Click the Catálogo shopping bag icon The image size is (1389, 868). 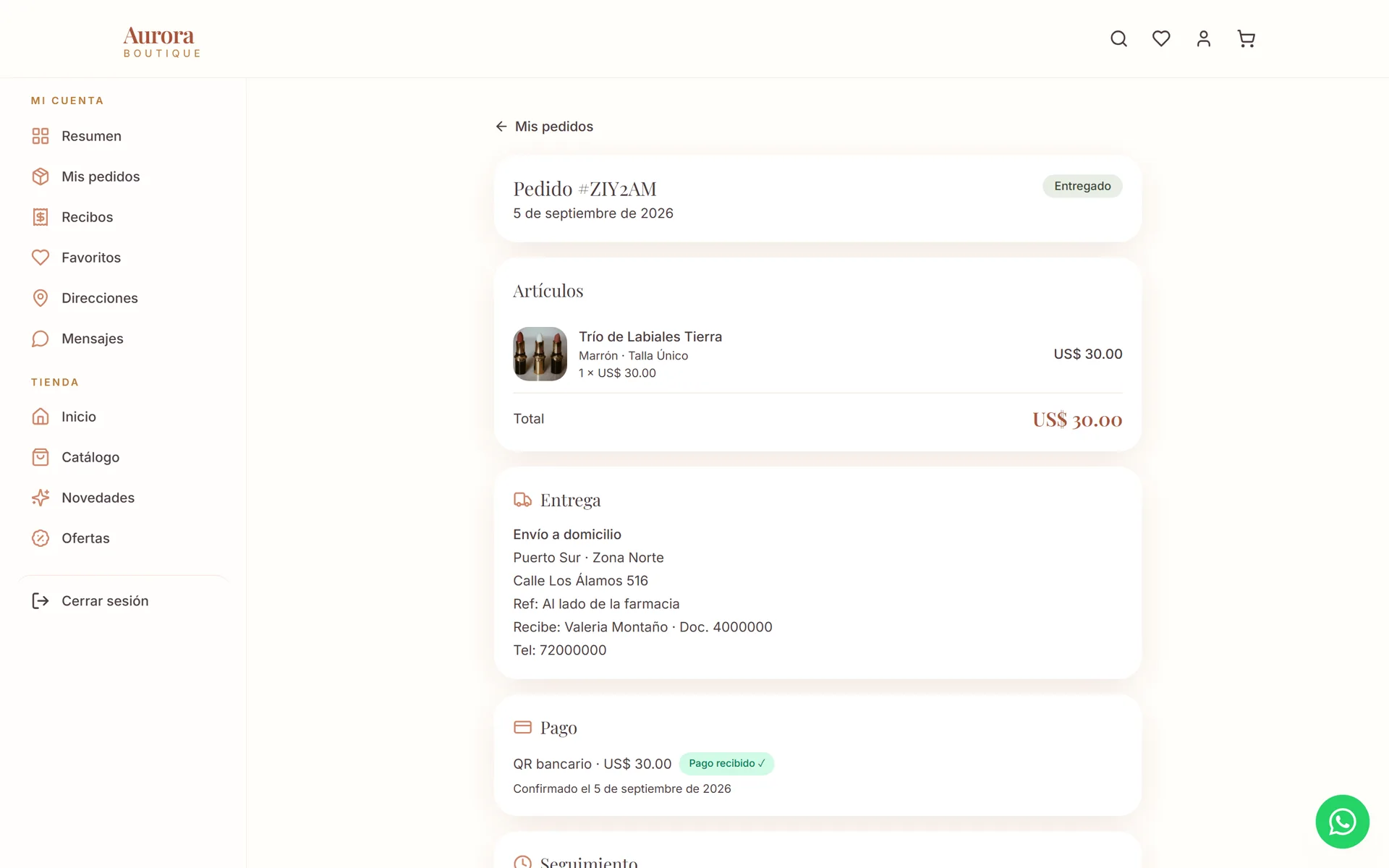(41, 457)
